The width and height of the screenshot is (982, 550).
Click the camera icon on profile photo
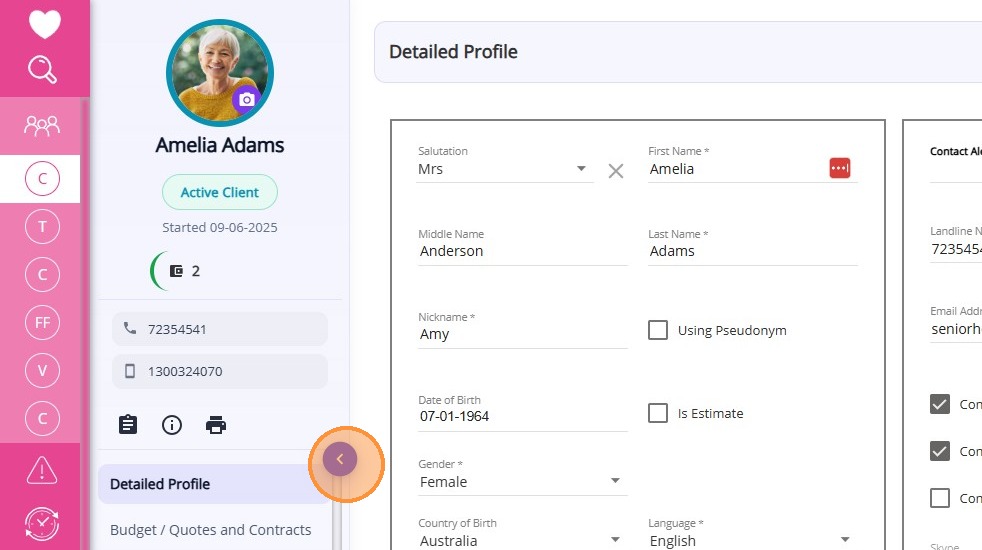(x=246, y=100)
